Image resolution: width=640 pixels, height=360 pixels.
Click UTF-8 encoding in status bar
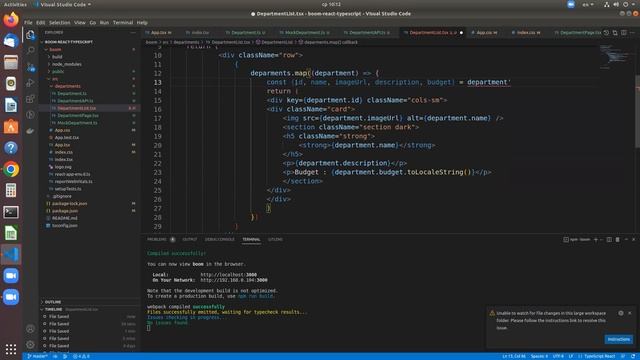point(558,356)
